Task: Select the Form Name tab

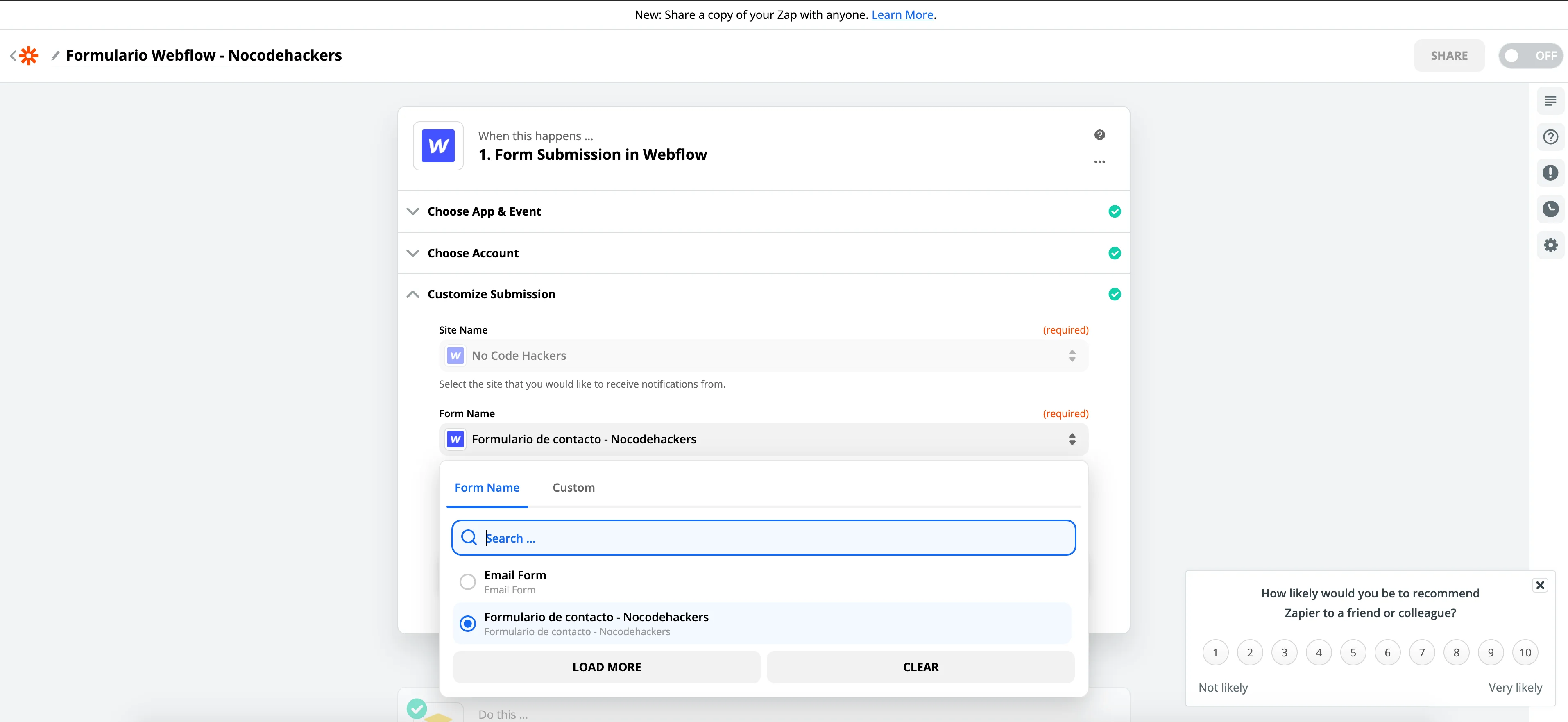Action: pyautogui.click(x=487, y=488)
